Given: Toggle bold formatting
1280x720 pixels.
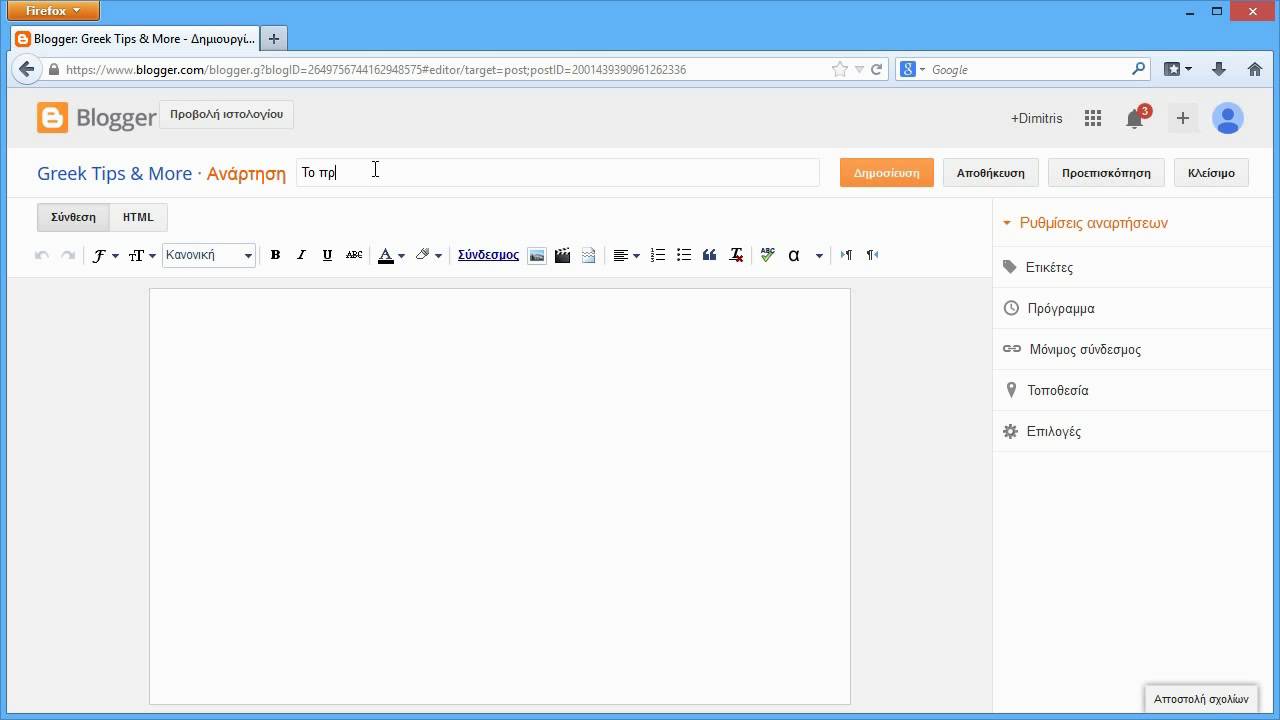Looking at the screenshot, I should click(x=275, y=255).
